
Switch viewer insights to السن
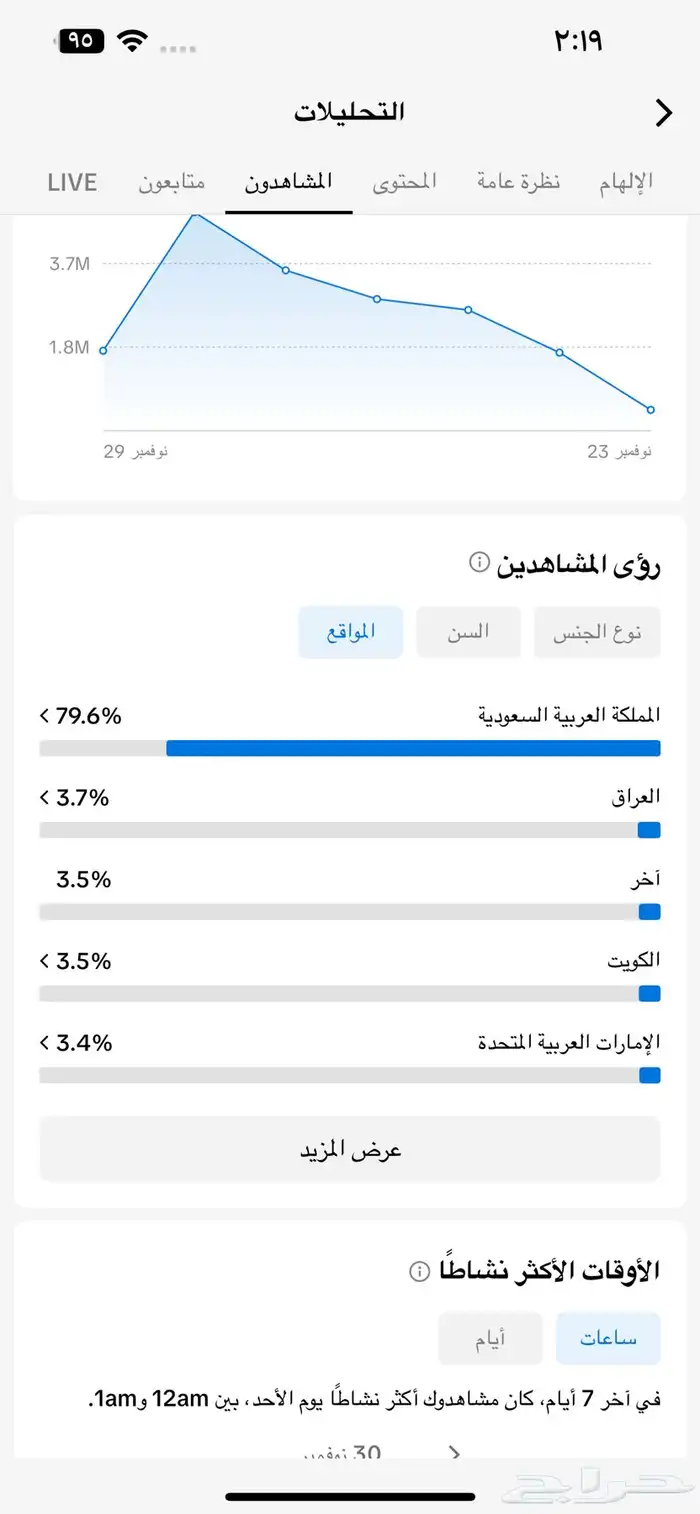point(468,632)
